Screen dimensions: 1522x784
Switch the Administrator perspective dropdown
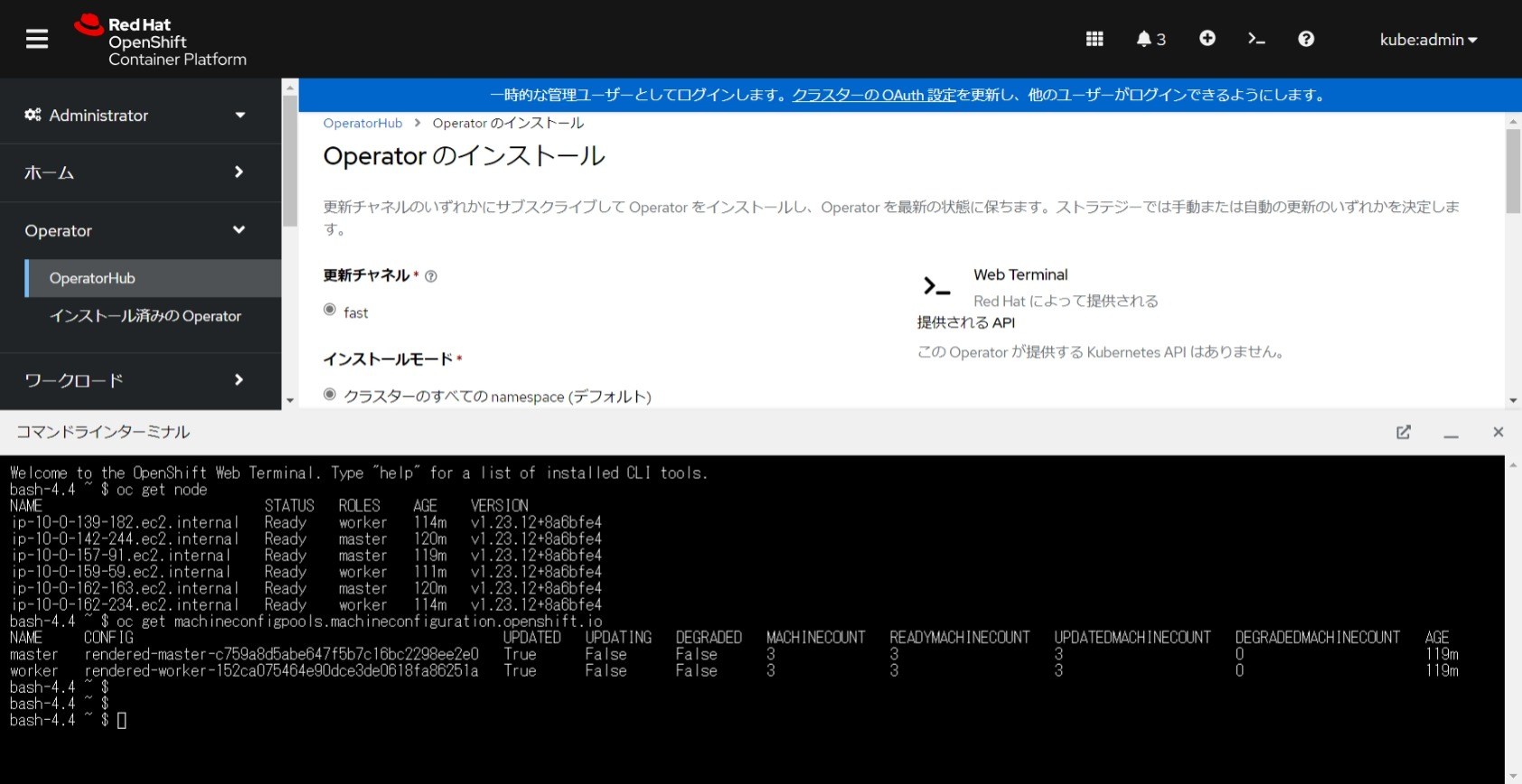point(136,115)
